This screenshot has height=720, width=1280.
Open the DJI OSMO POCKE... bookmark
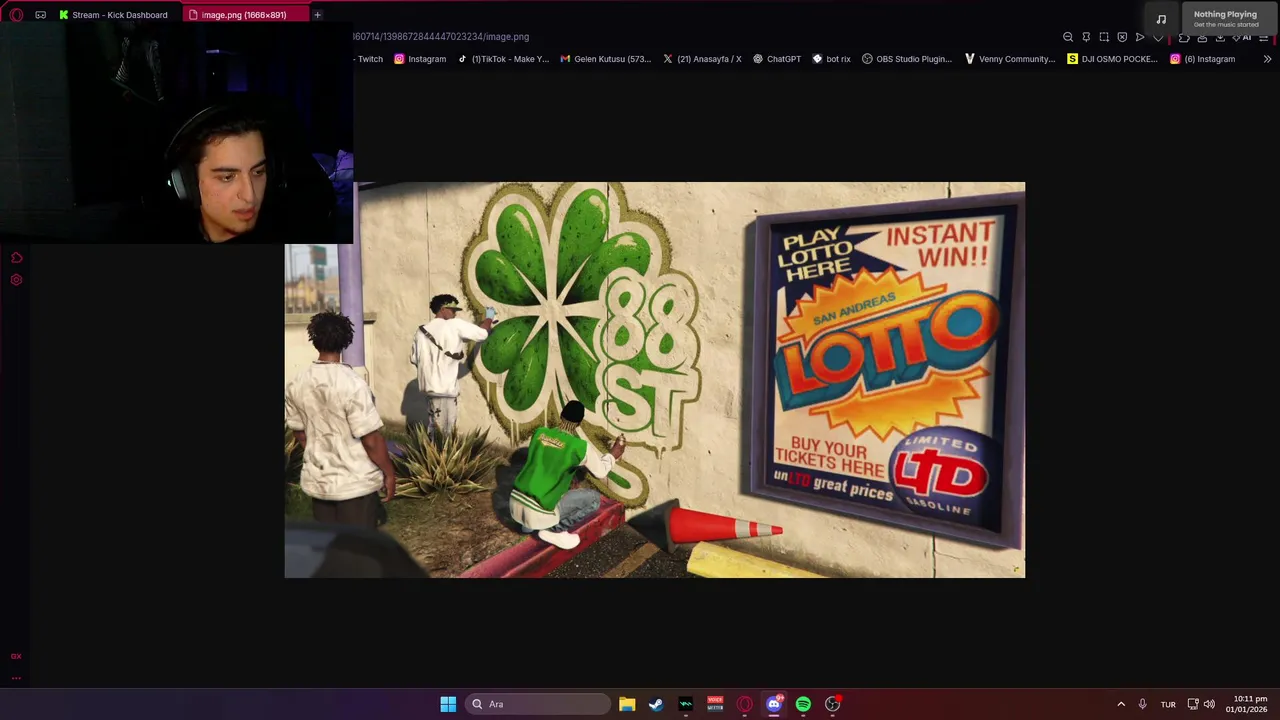coord(1112,59)
